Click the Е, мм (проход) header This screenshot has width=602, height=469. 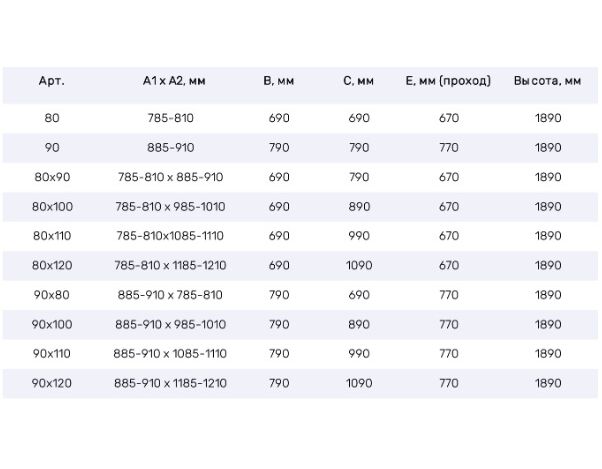(448, 81)
